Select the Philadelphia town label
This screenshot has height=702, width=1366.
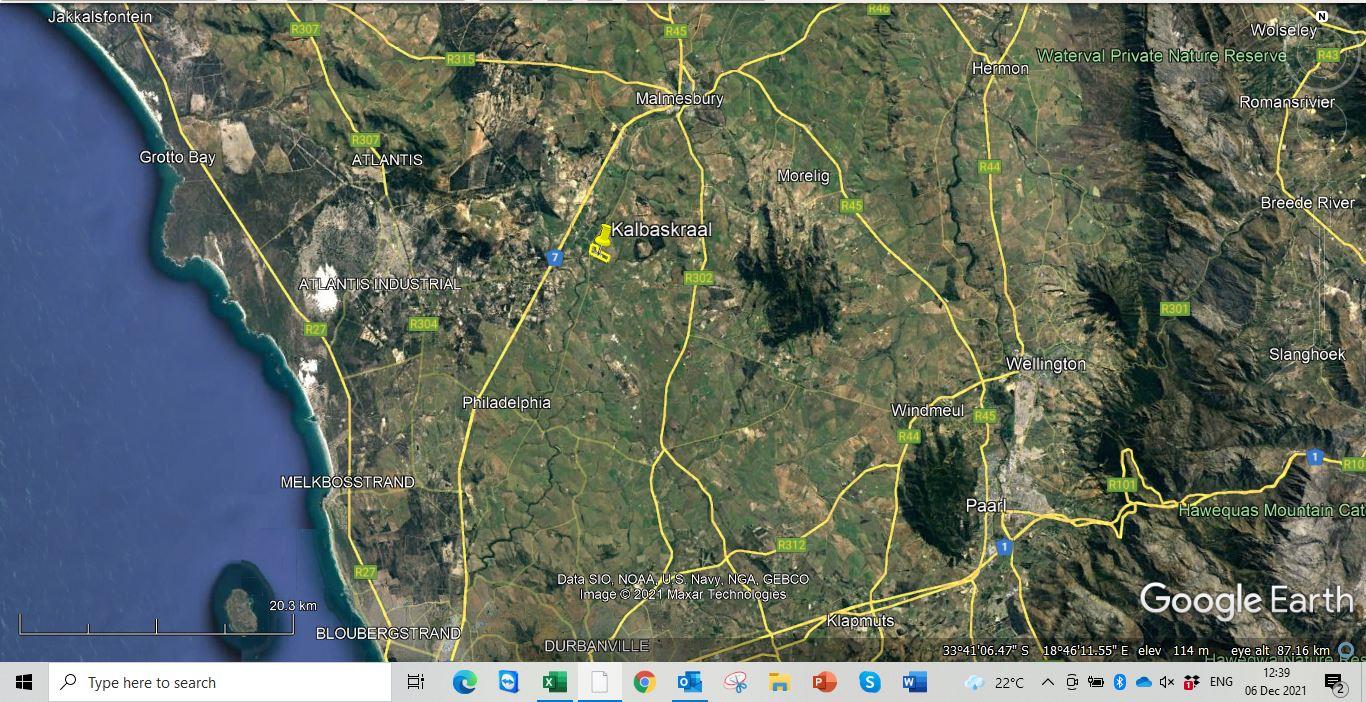[507, 402]
